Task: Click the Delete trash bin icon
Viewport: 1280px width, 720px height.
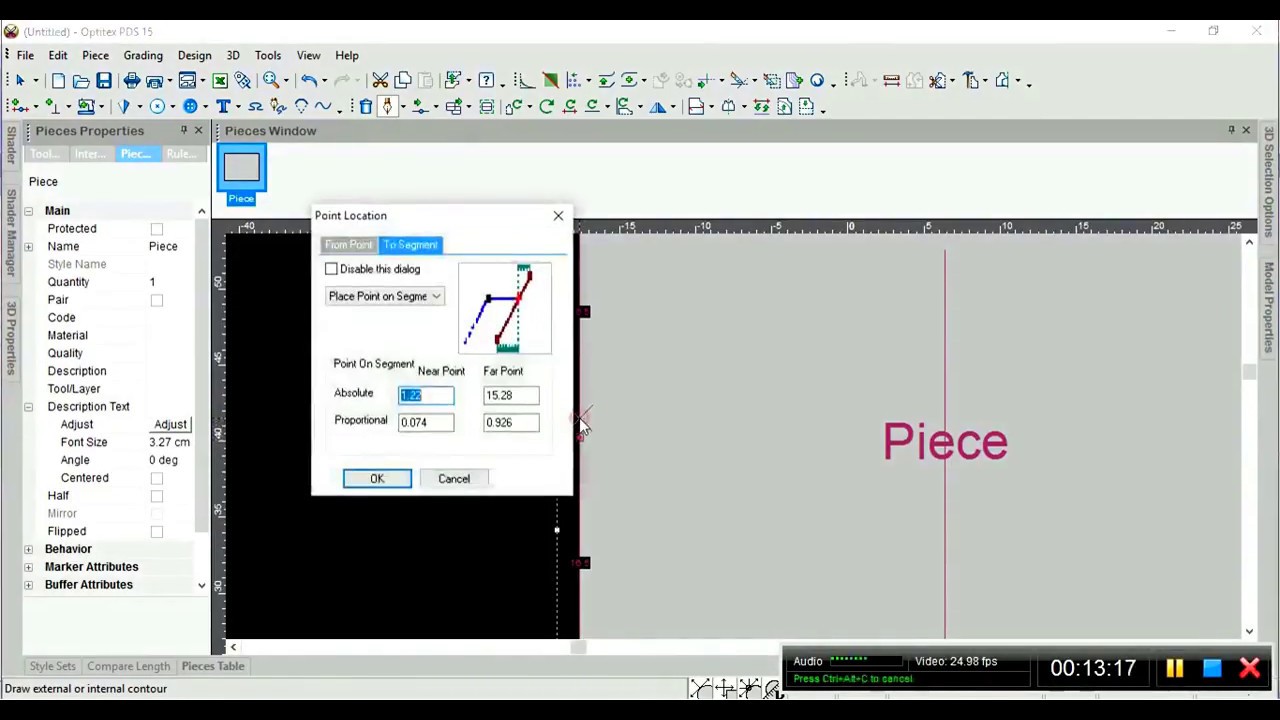Action: click(366, 106)
